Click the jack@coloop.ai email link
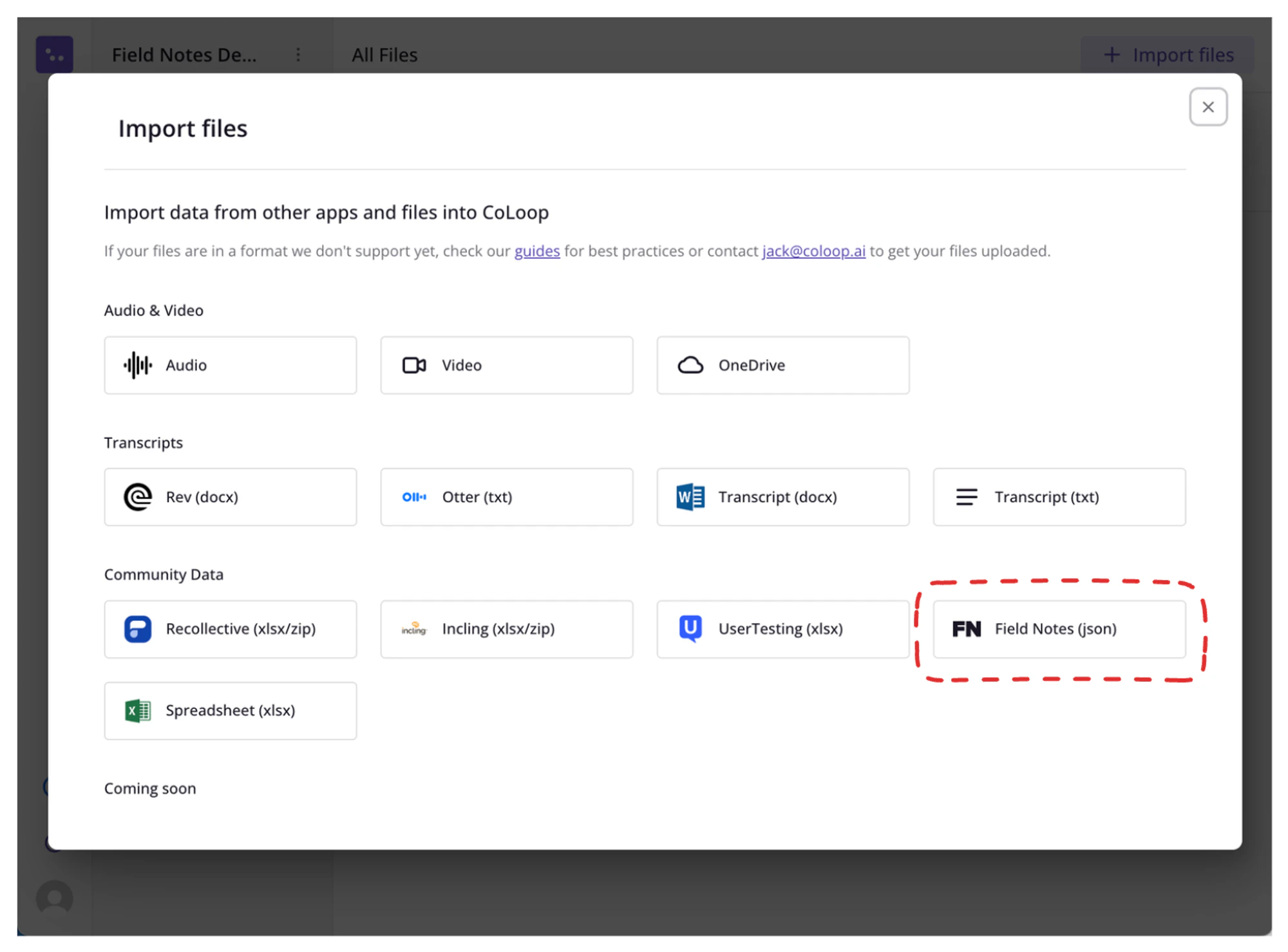Image resolution: width=1288 pixels, height=952 pixels. pos(813,251)
